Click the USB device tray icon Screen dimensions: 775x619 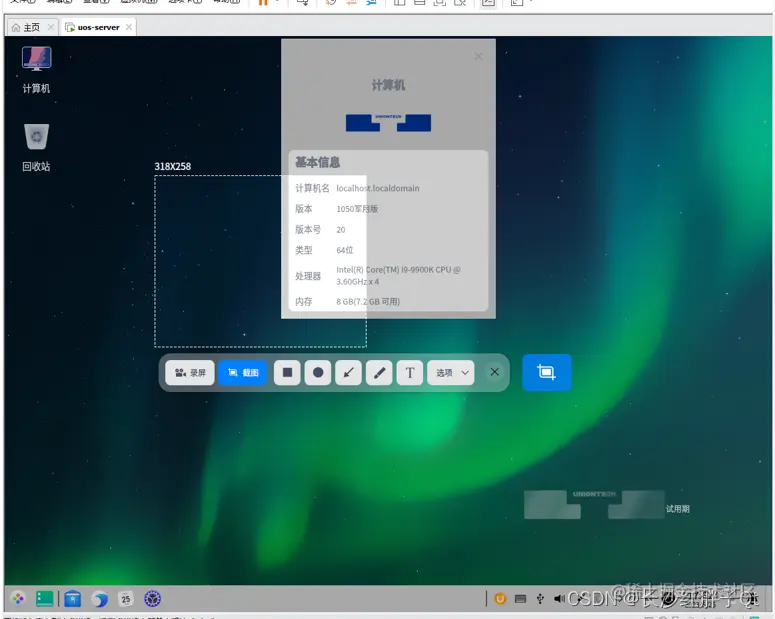(x=540, y=599)
